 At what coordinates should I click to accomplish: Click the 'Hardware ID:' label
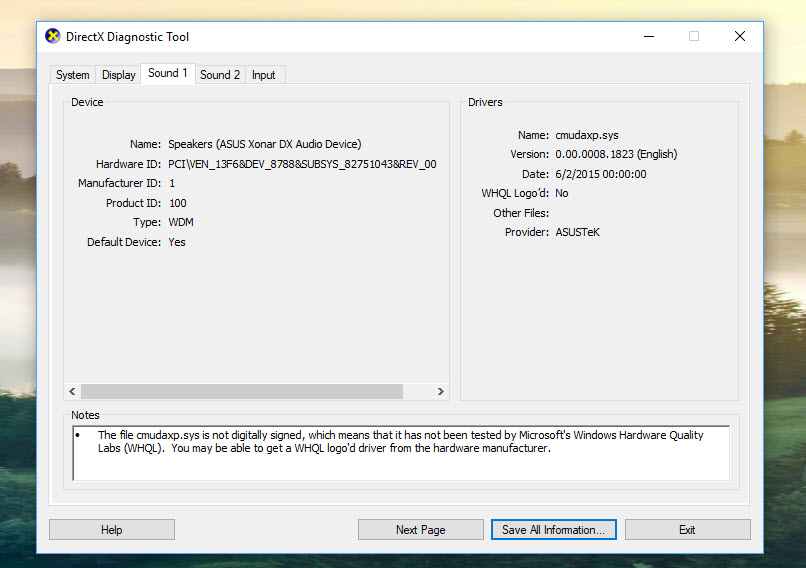128,164
